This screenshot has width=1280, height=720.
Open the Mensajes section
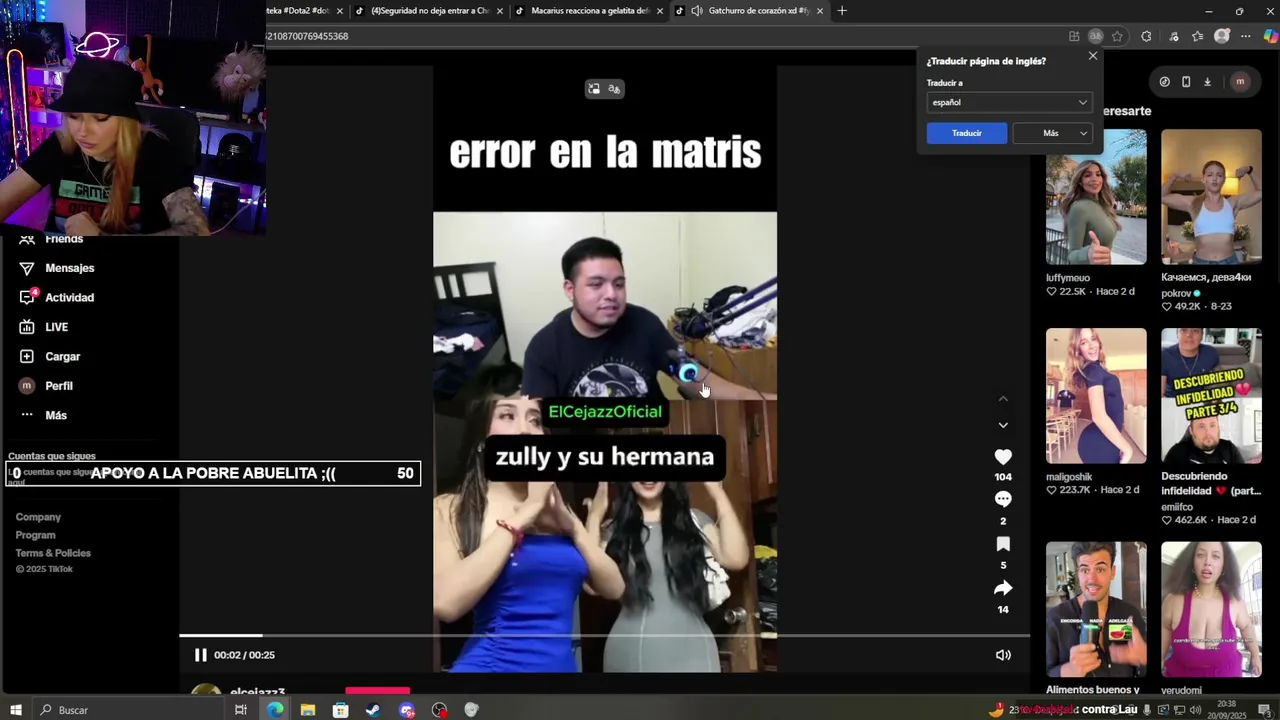(x=57, y=268)
